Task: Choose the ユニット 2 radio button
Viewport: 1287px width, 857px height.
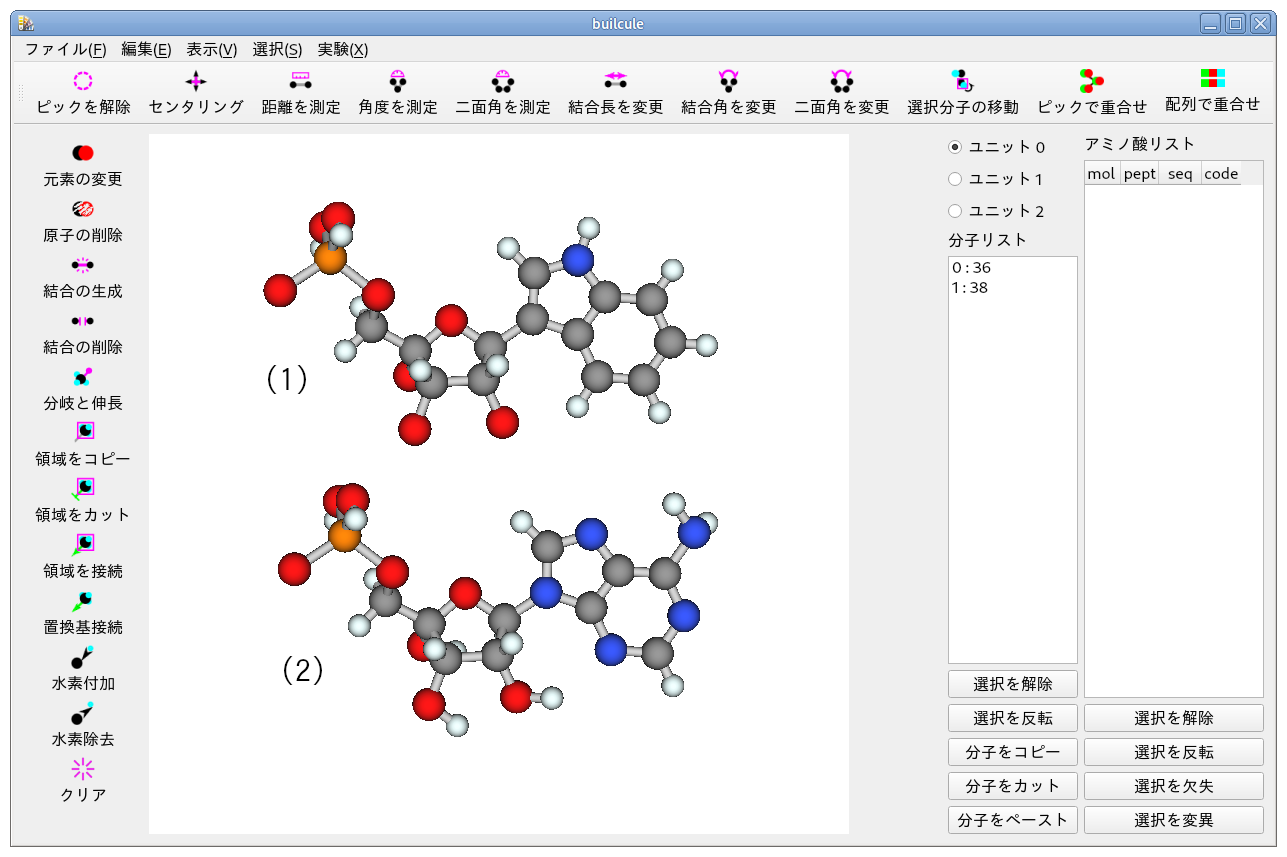Action: [x=955, y=211]
